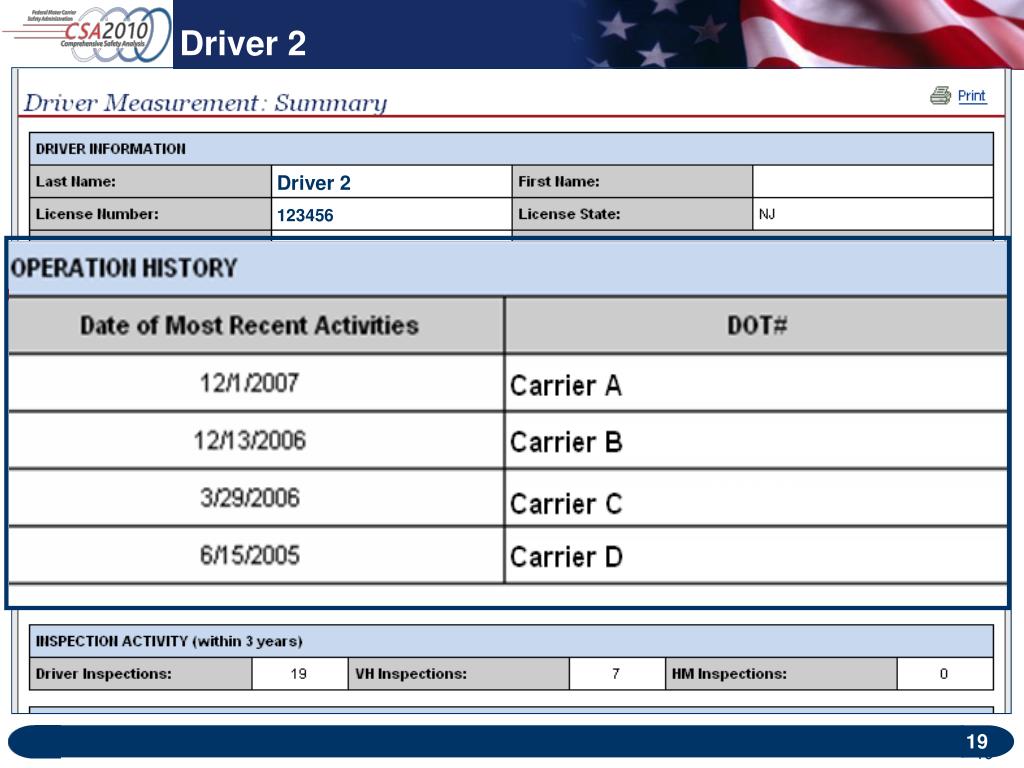Click the Driver Inspections value 19

[298, 674]
